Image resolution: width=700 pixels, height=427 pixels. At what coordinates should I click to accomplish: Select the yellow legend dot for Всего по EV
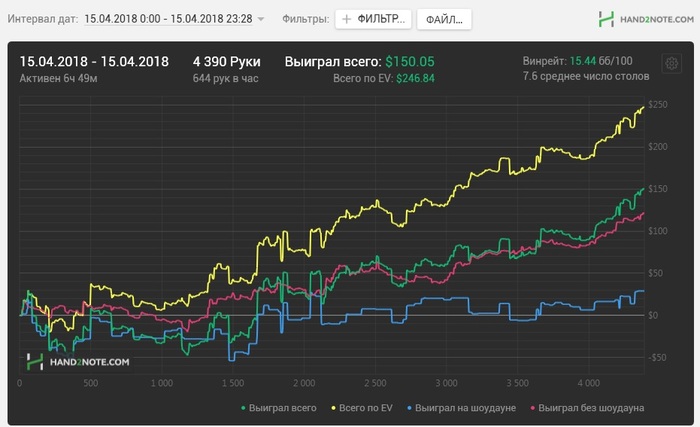point(333,408)
